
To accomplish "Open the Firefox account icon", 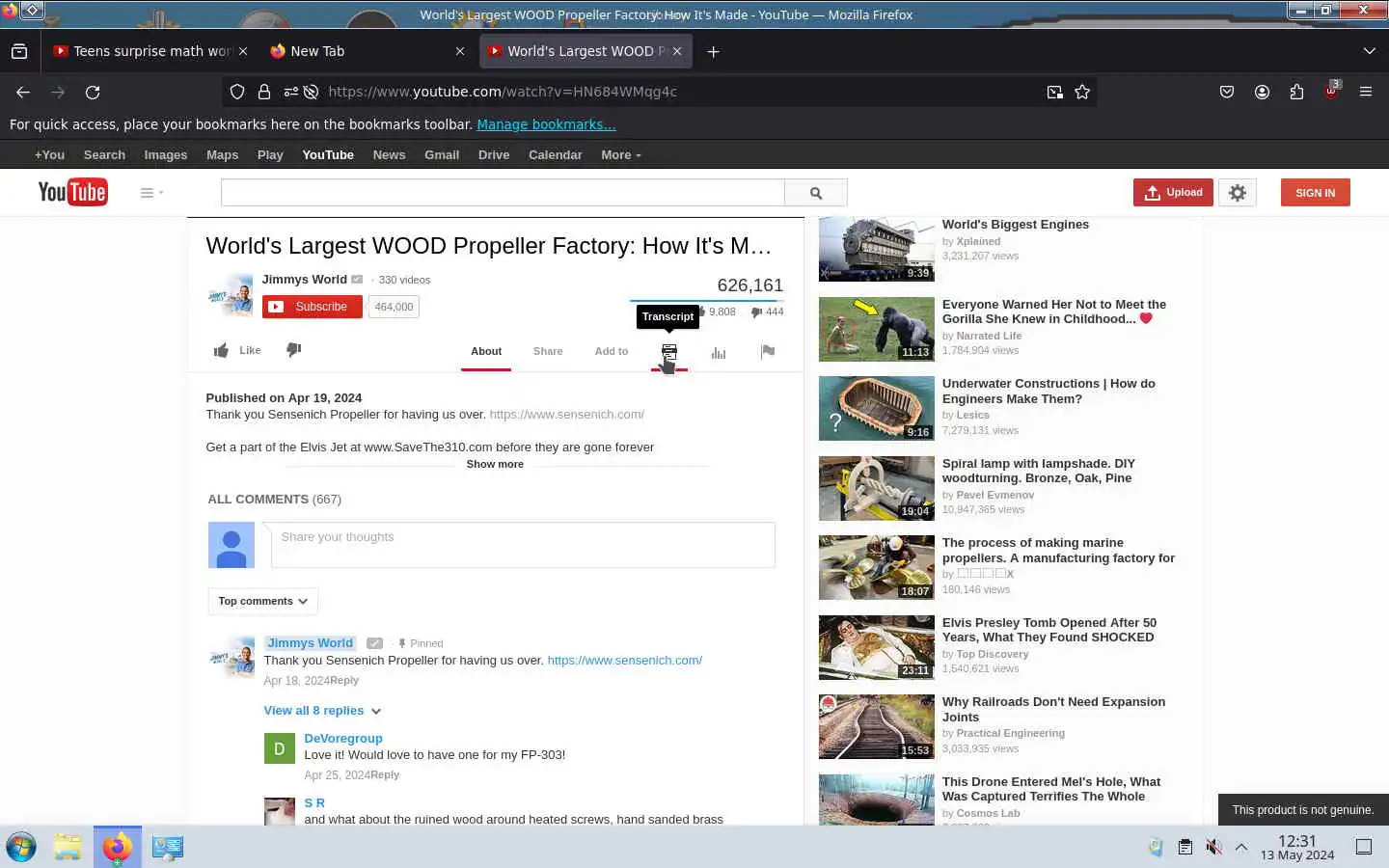I will [x=1262, y=92].
